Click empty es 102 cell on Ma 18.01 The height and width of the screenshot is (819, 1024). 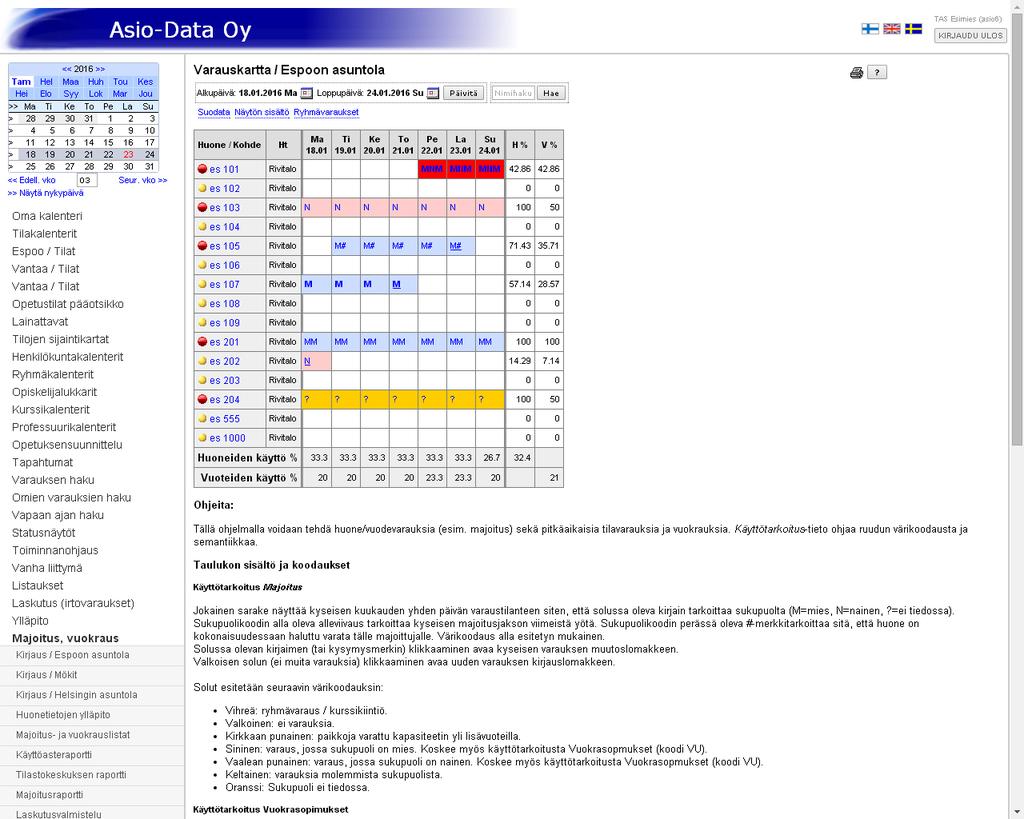coord(316,188)
